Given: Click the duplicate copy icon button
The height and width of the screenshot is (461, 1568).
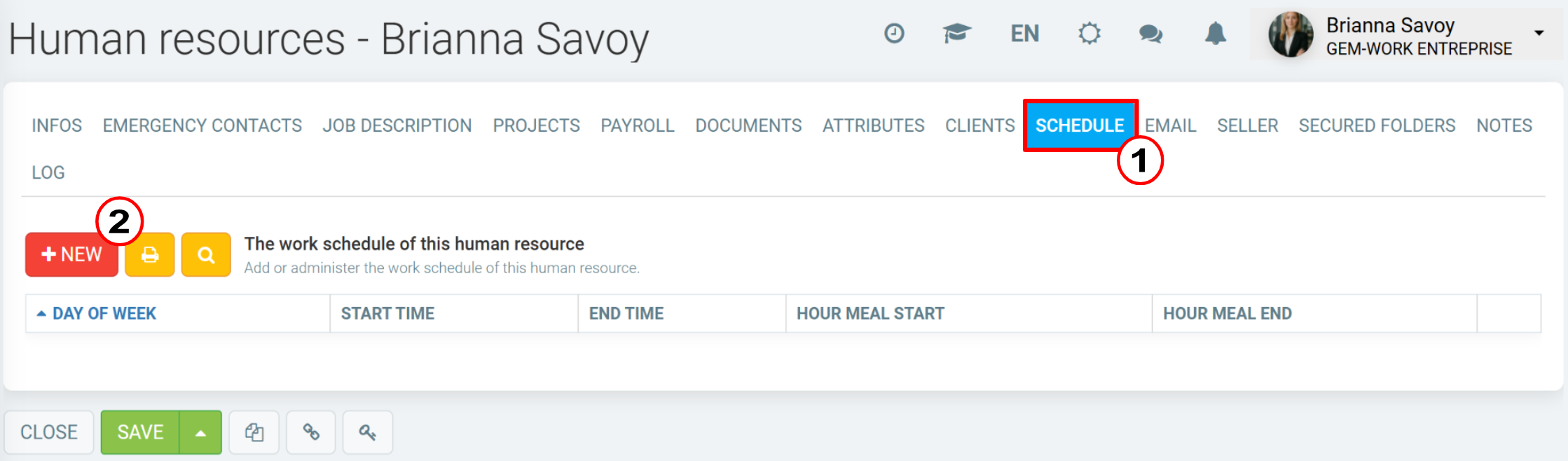Looking at the screenshot, I should [254, 432].
